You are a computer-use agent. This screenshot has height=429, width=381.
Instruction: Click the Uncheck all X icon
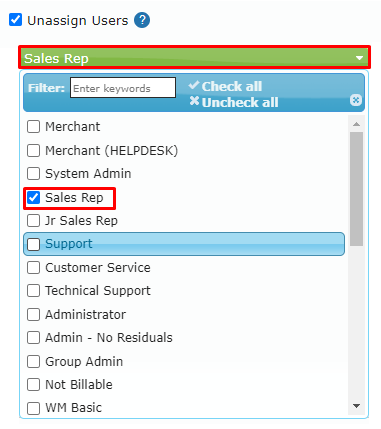pyautogui.click(x=194, y=101)
